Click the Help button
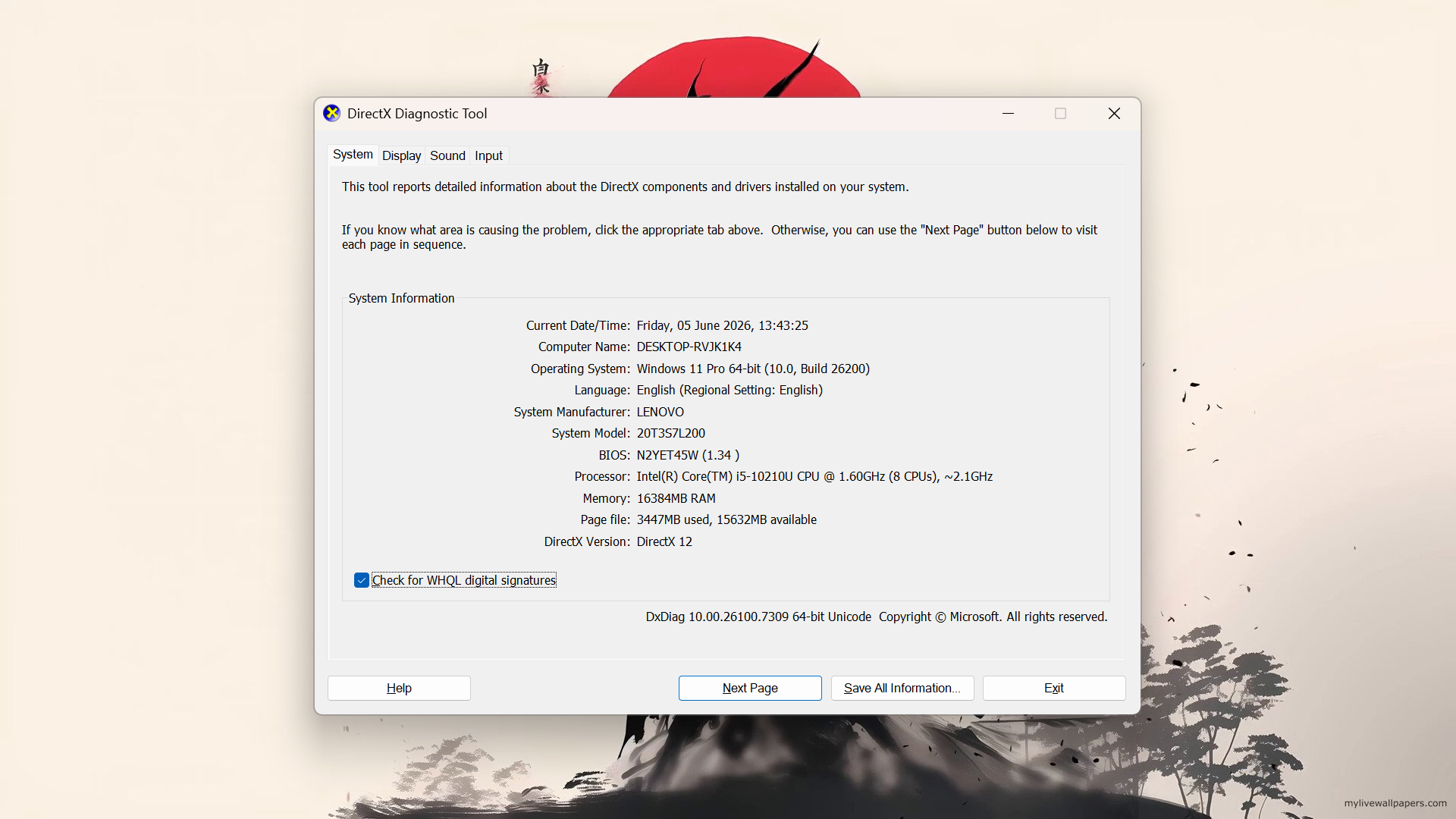Viewport: 1456px width, 819px height. pos(399,688)
